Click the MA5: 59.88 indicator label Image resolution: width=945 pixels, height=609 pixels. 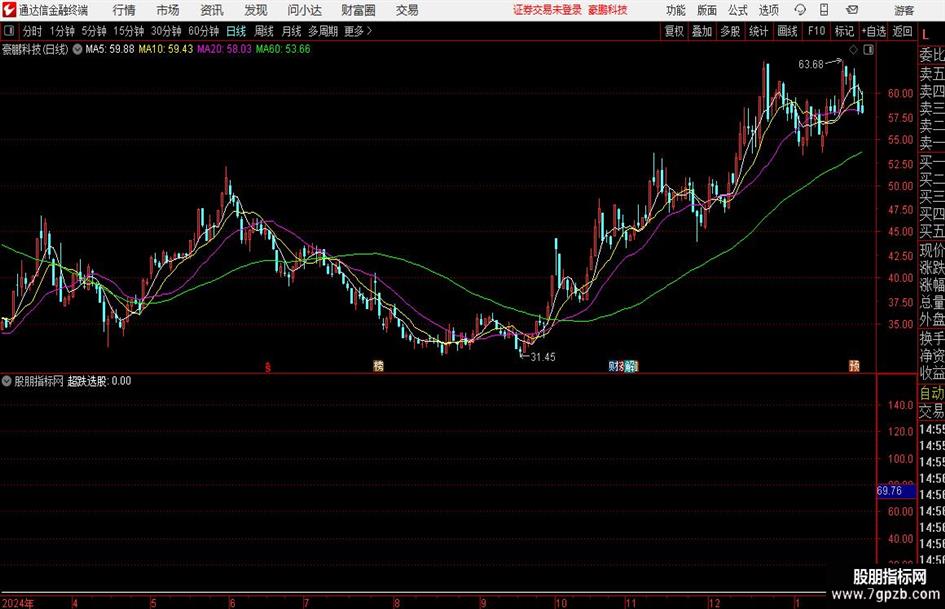tap(110, 49)
